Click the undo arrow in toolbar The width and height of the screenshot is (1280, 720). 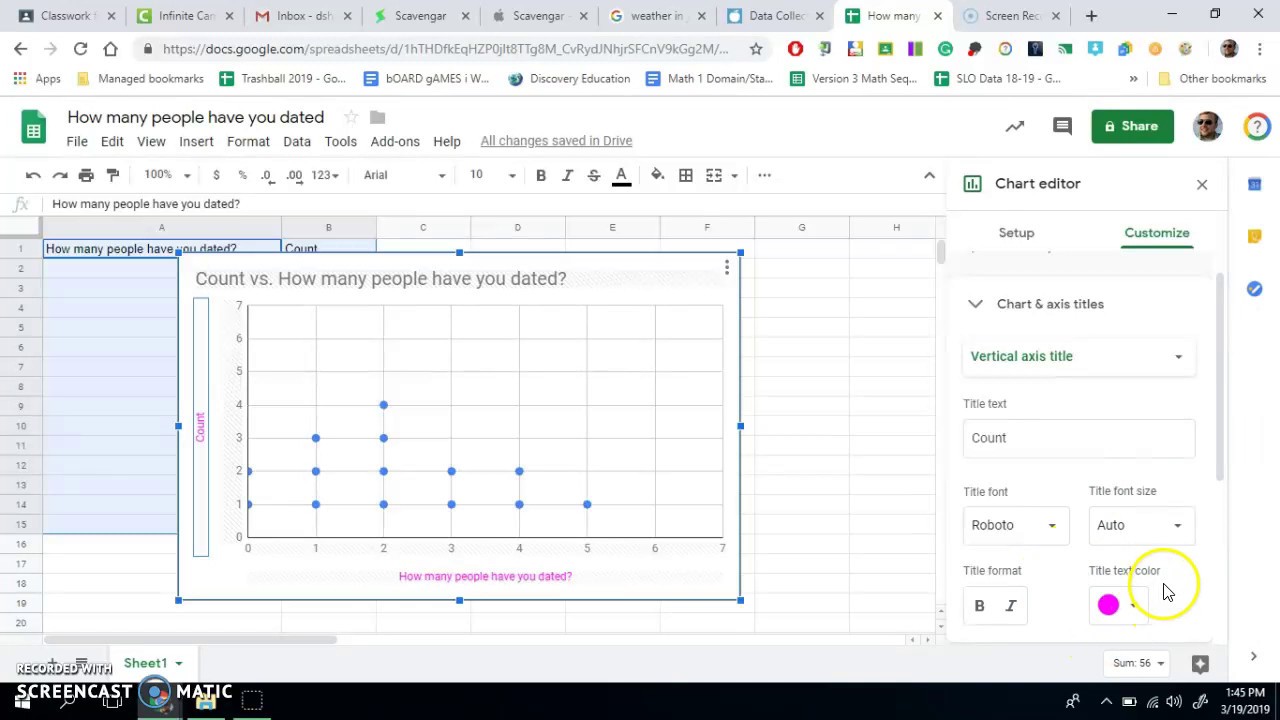click(33, 175)
